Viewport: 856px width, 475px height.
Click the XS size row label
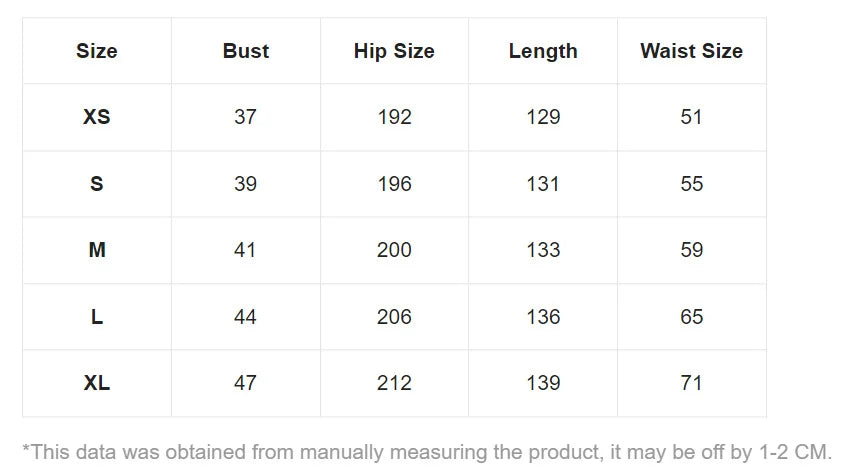(97, 117)
